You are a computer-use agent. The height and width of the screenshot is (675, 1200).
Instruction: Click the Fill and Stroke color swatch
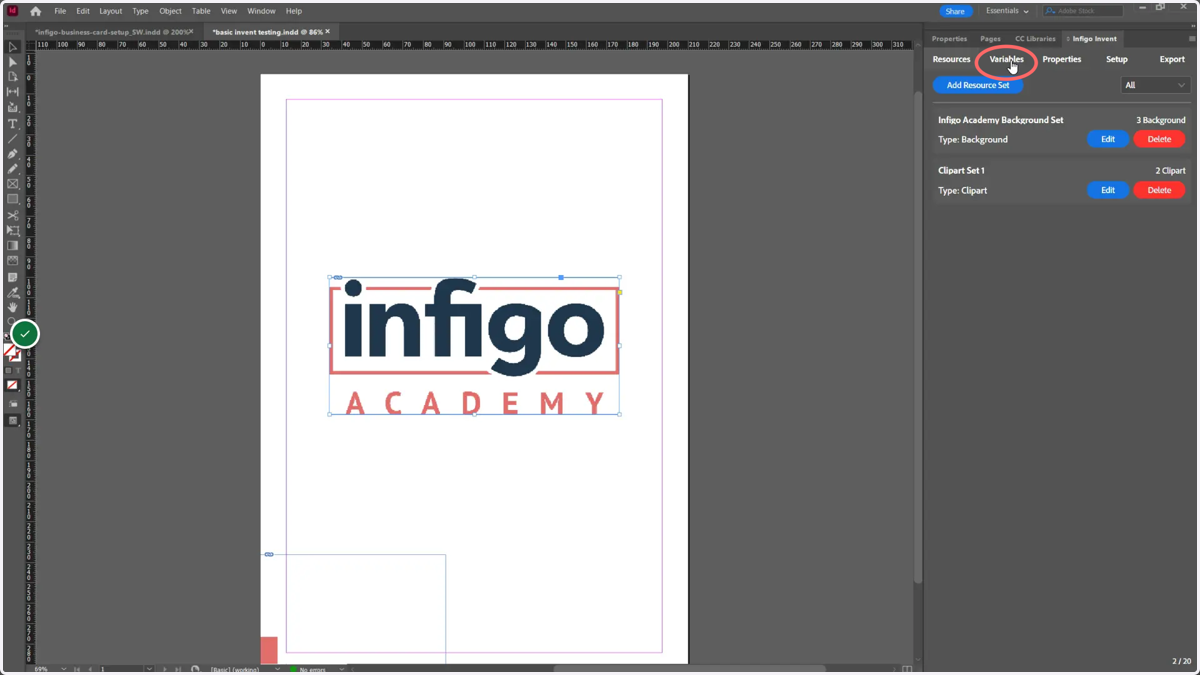(x=12, y=353)
